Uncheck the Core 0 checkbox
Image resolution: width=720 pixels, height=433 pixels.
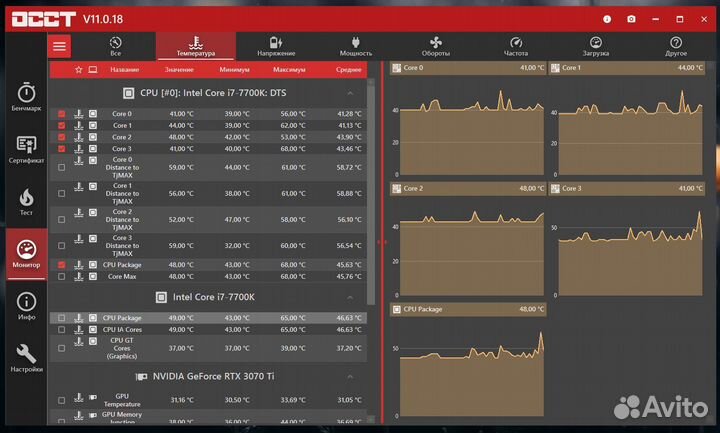tap(62, 114)
